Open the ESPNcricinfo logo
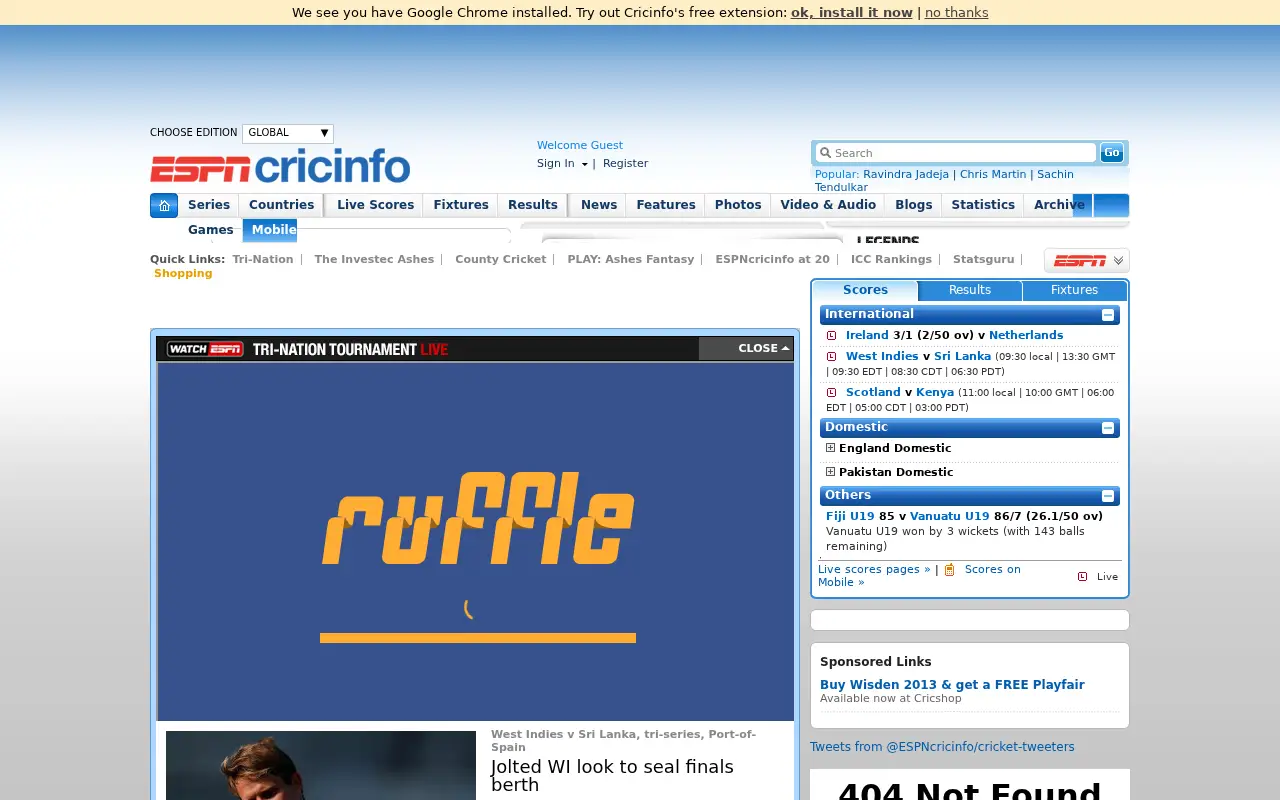Image resolution: width=1280 pixels, height=800 pixels. tap(280, 166)
